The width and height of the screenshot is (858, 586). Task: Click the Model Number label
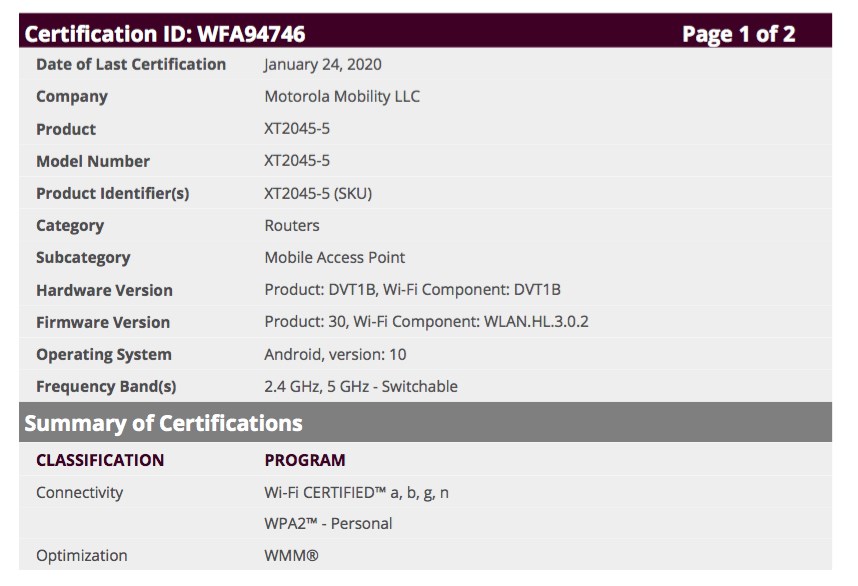point(93,161)
